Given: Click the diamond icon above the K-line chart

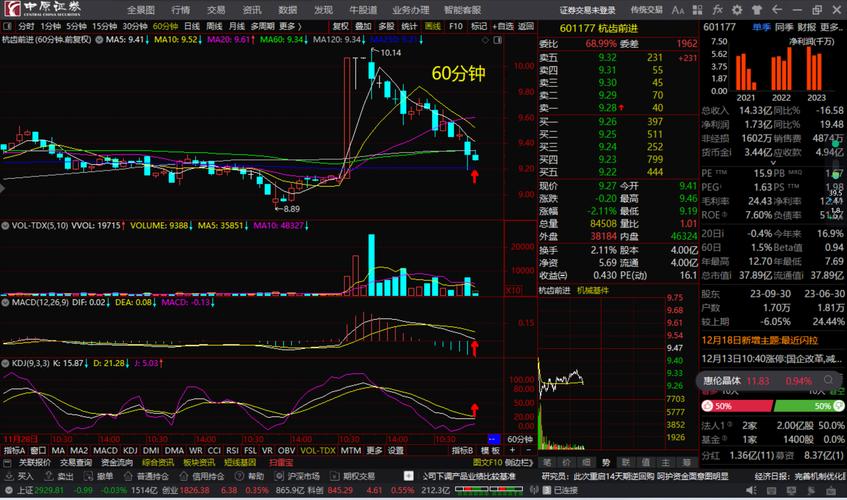Looking at the screenshot, I should [x=485, y=40].
